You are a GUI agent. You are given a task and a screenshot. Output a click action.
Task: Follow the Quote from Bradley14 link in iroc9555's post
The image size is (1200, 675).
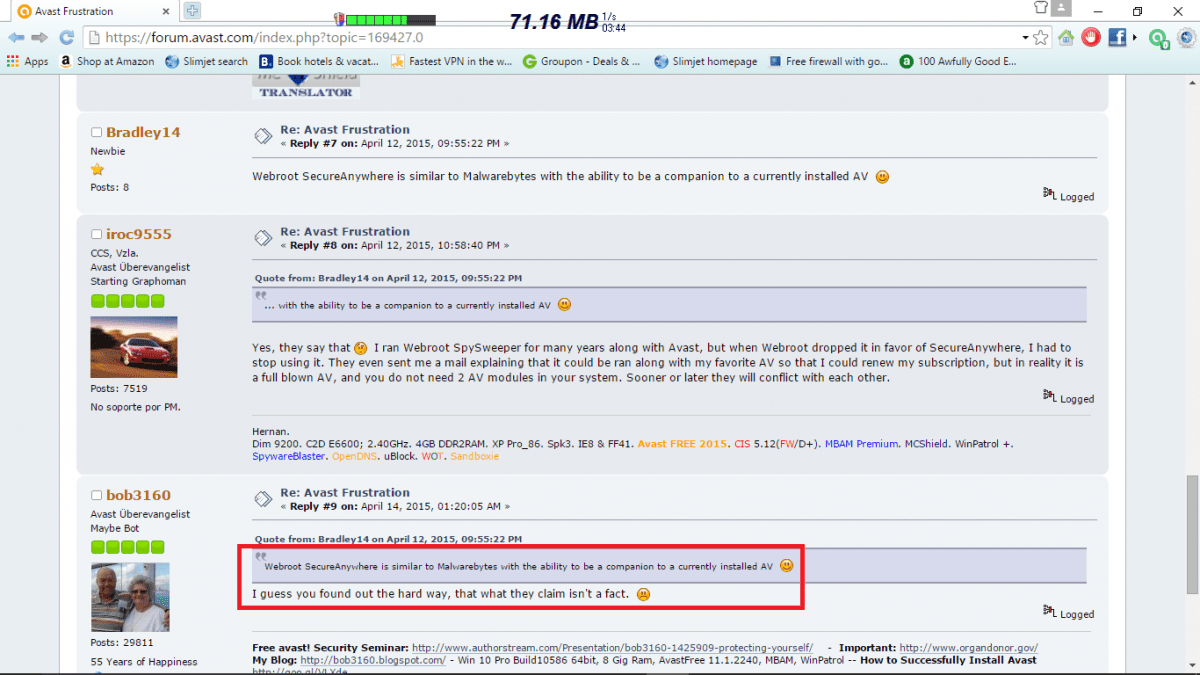point(388,278)
